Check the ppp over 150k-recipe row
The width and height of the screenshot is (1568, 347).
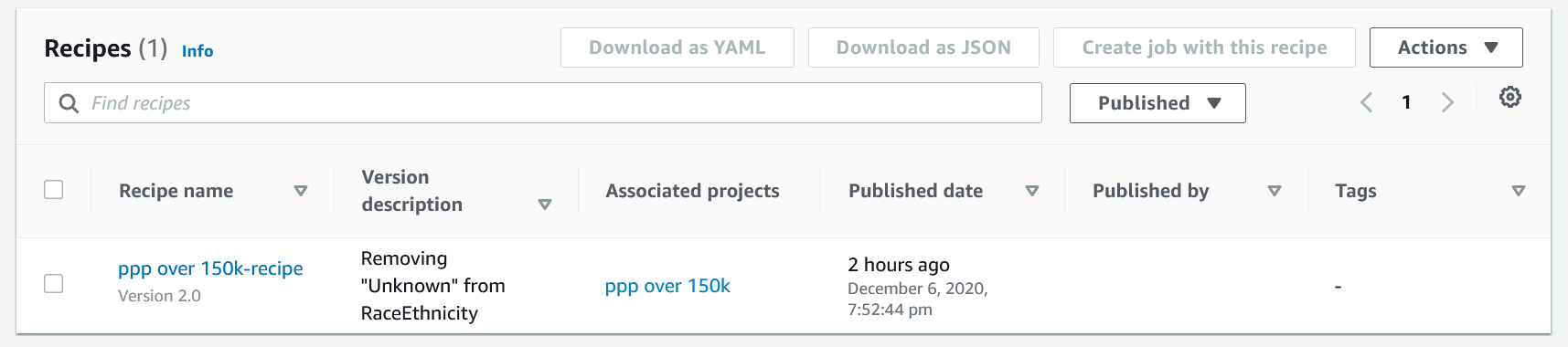[54, 283]
